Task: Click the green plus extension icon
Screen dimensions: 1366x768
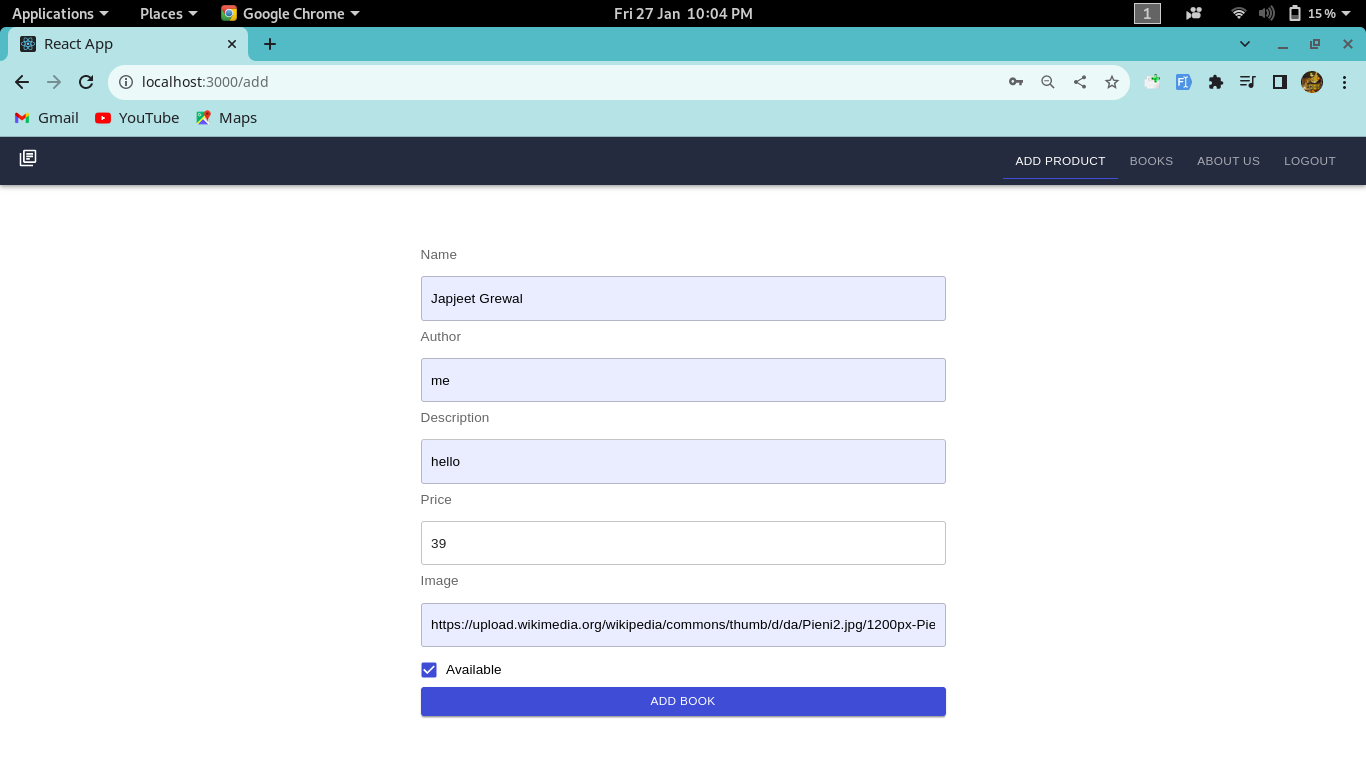Action: [x=1152, y=82]
